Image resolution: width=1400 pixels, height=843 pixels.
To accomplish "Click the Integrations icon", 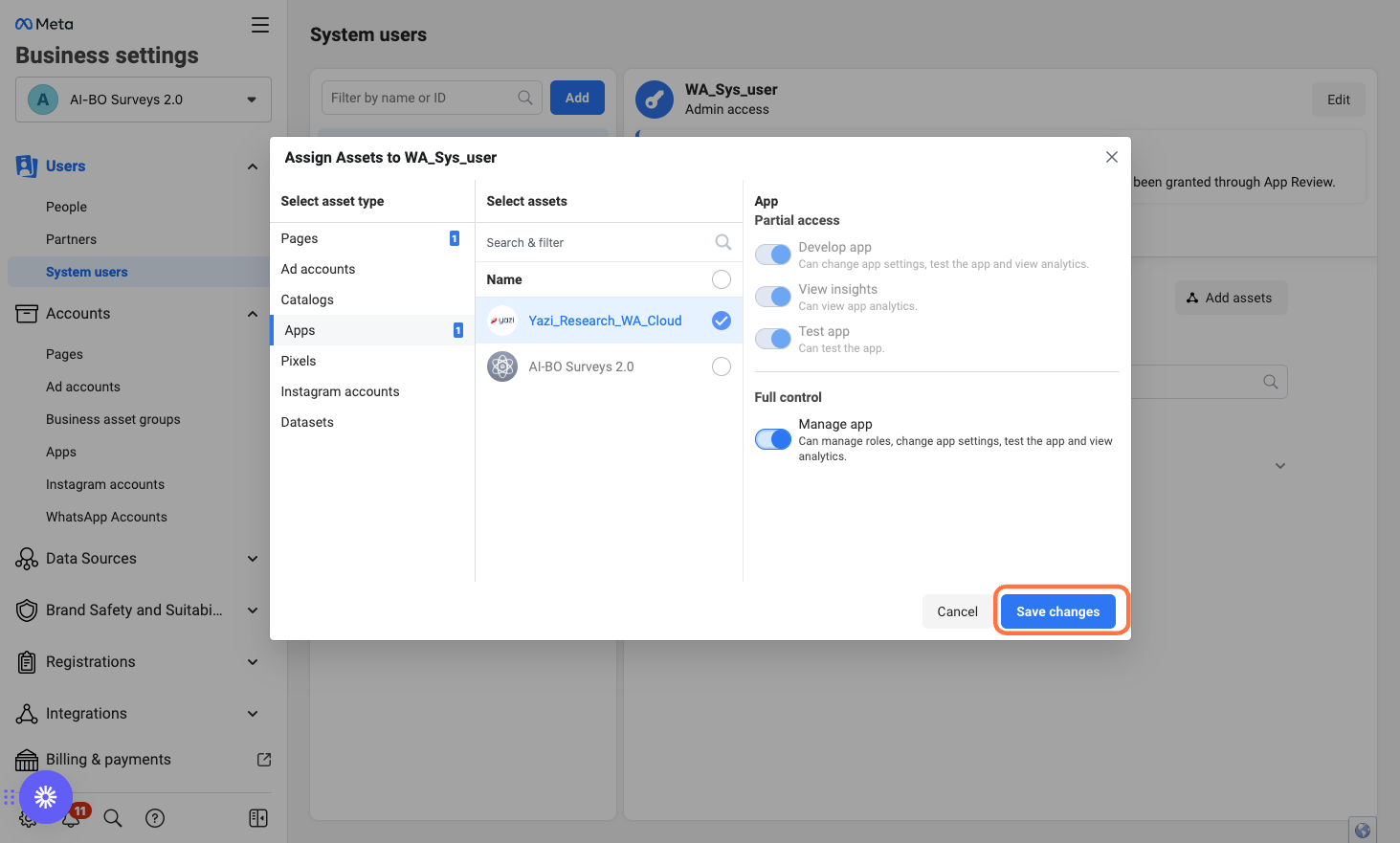I will point(27,714).
